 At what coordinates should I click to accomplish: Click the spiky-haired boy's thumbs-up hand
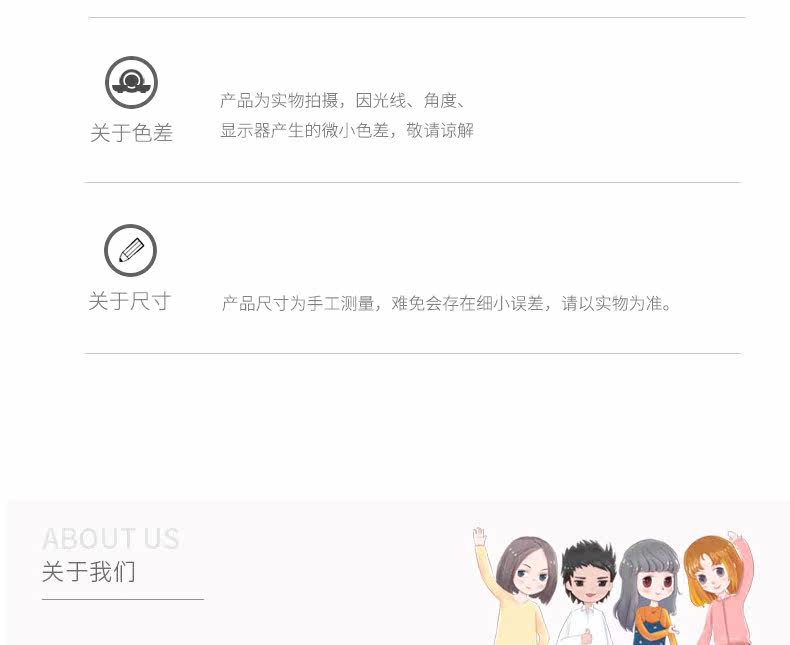586,637
